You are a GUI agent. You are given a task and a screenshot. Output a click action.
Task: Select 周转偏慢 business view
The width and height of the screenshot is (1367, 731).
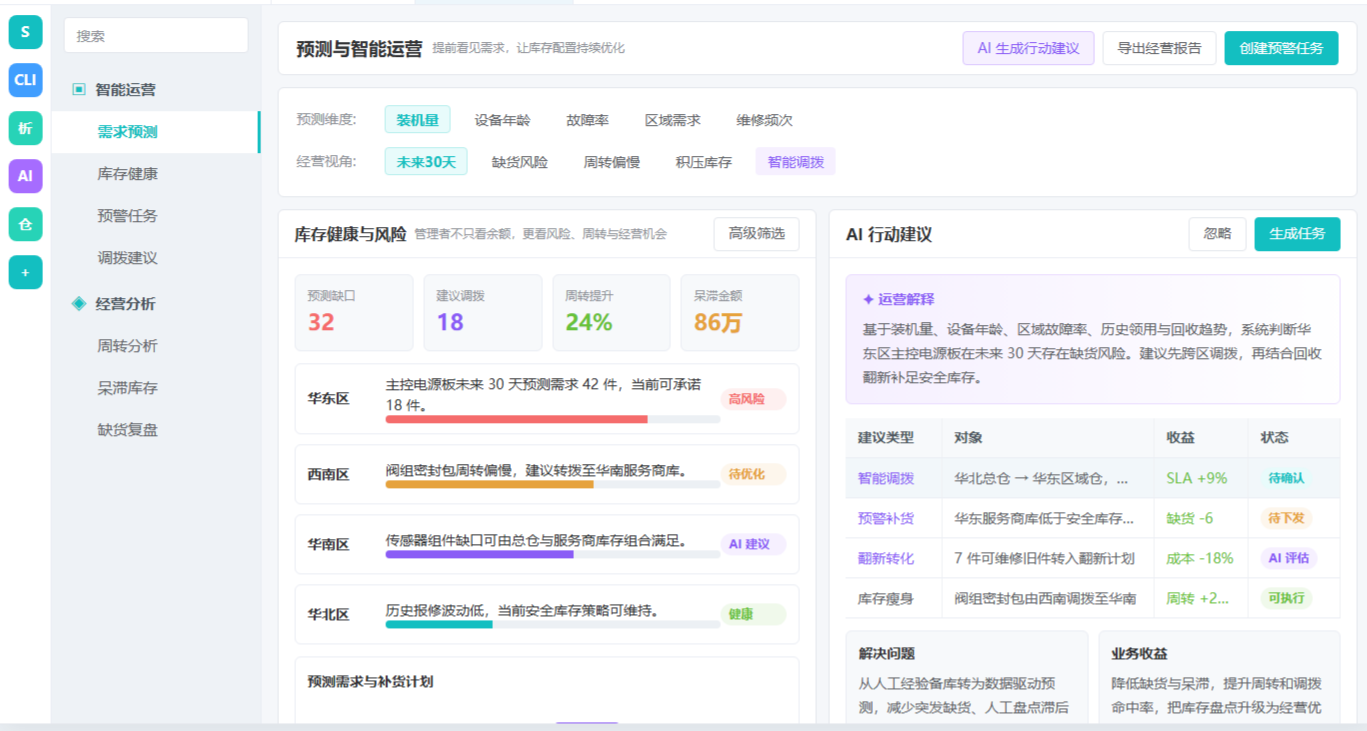(x=612, y=162)
